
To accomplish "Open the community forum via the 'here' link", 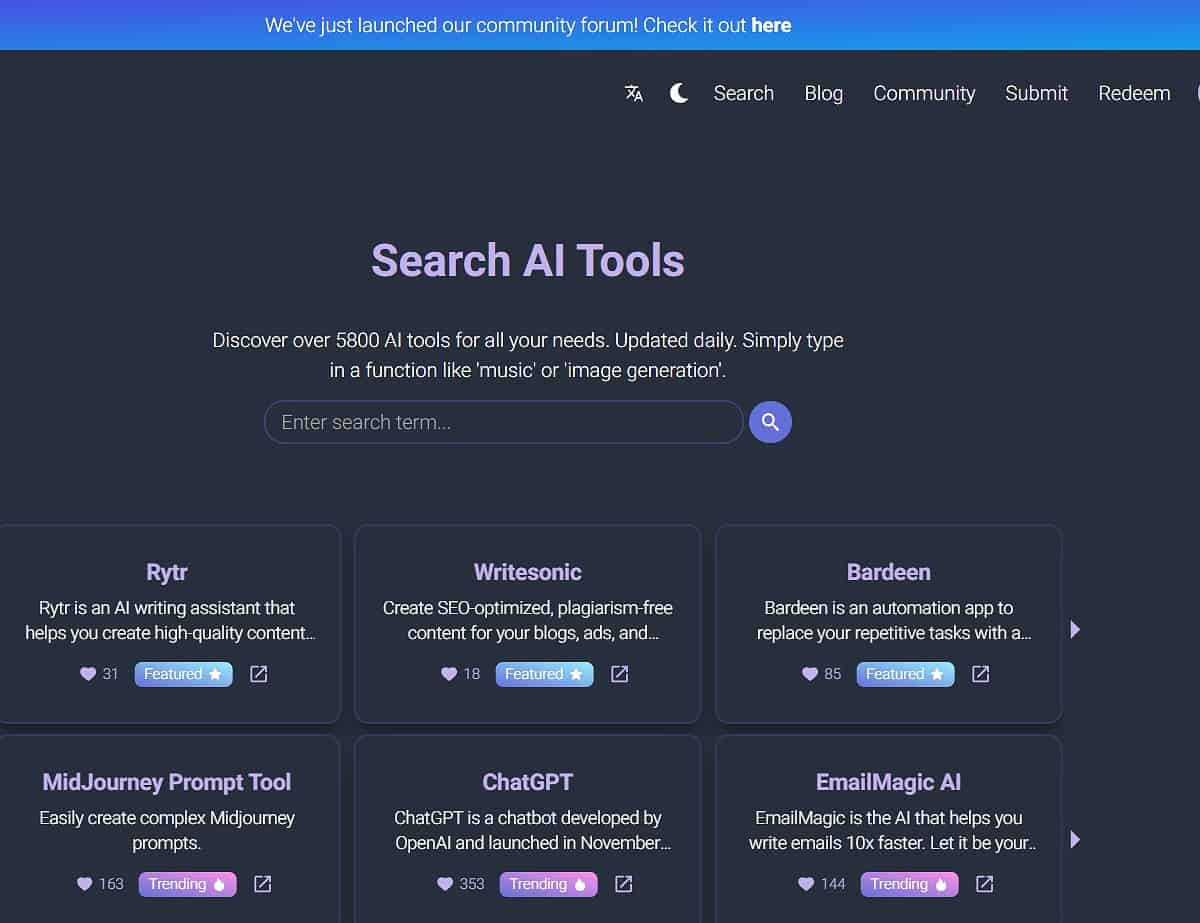I will (771, 25).
